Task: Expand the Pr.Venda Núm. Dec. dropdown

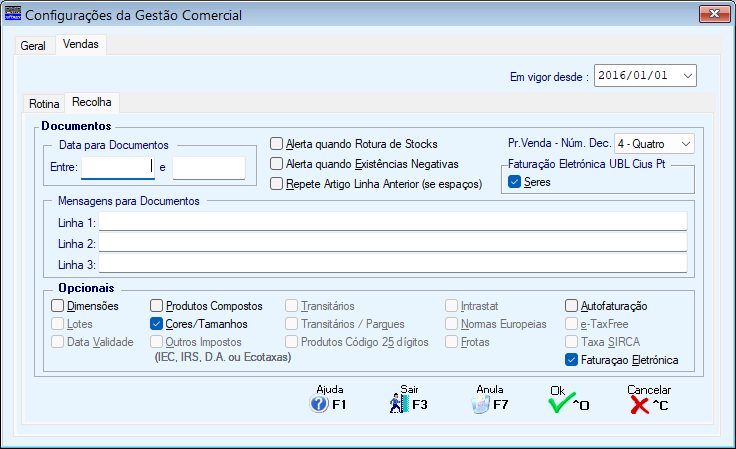Action: [x=686, y=144]
